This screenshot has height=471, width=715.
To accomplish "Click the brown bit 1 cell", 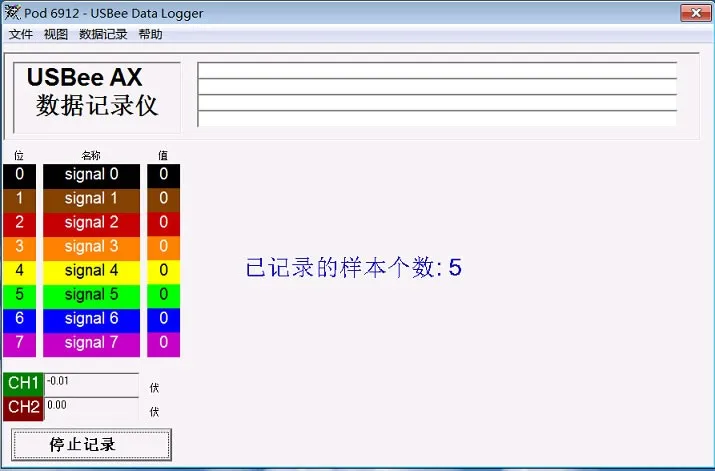I will point(19,201).
